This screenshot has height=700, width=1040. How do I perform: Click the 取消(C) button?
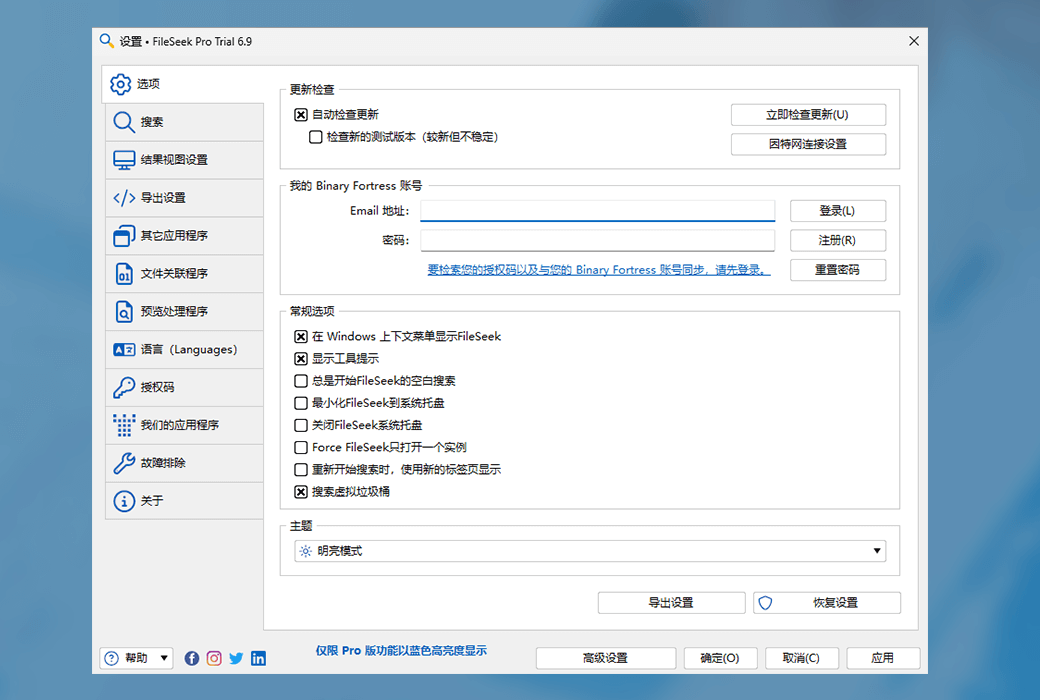802,658
